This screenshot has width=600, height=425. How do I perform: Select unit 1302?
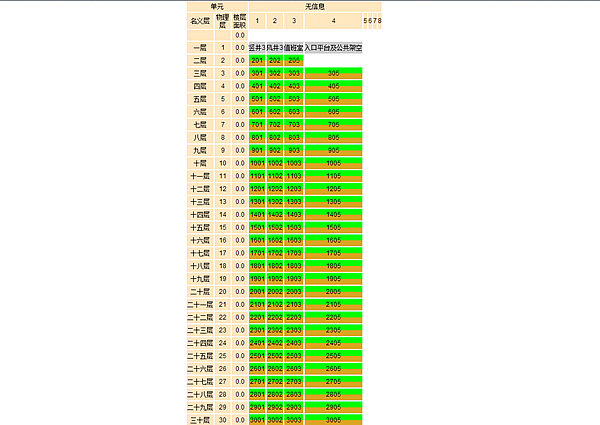point(275,202)
